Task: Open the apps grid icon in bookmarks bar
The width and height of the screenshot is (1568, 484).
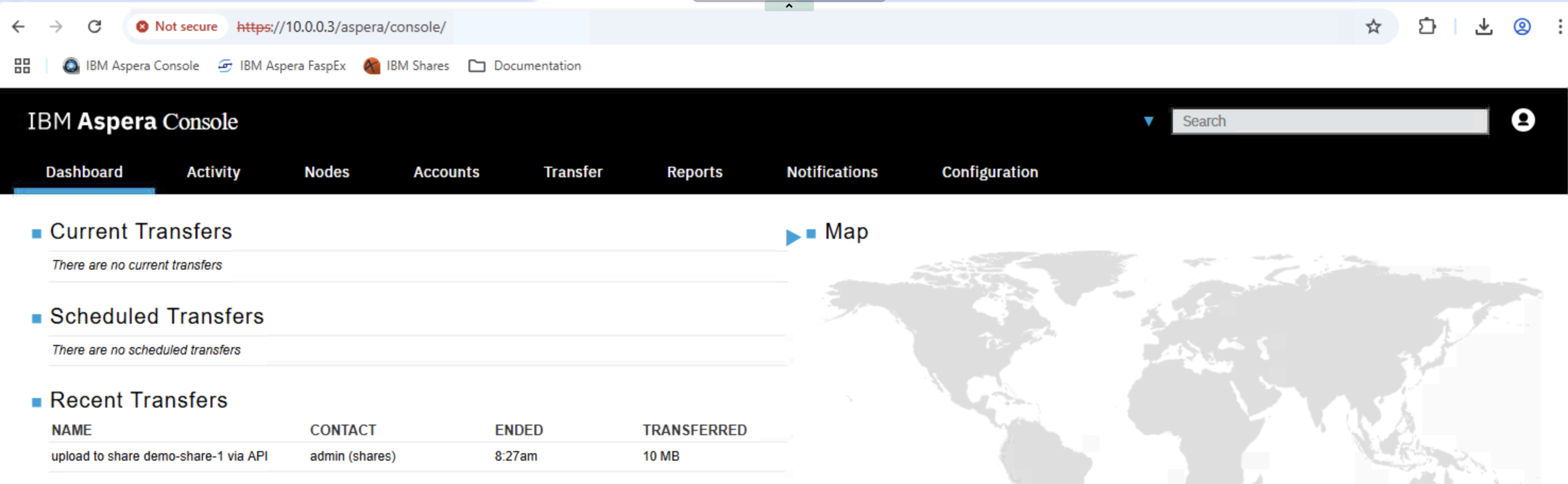Action: 22,66
